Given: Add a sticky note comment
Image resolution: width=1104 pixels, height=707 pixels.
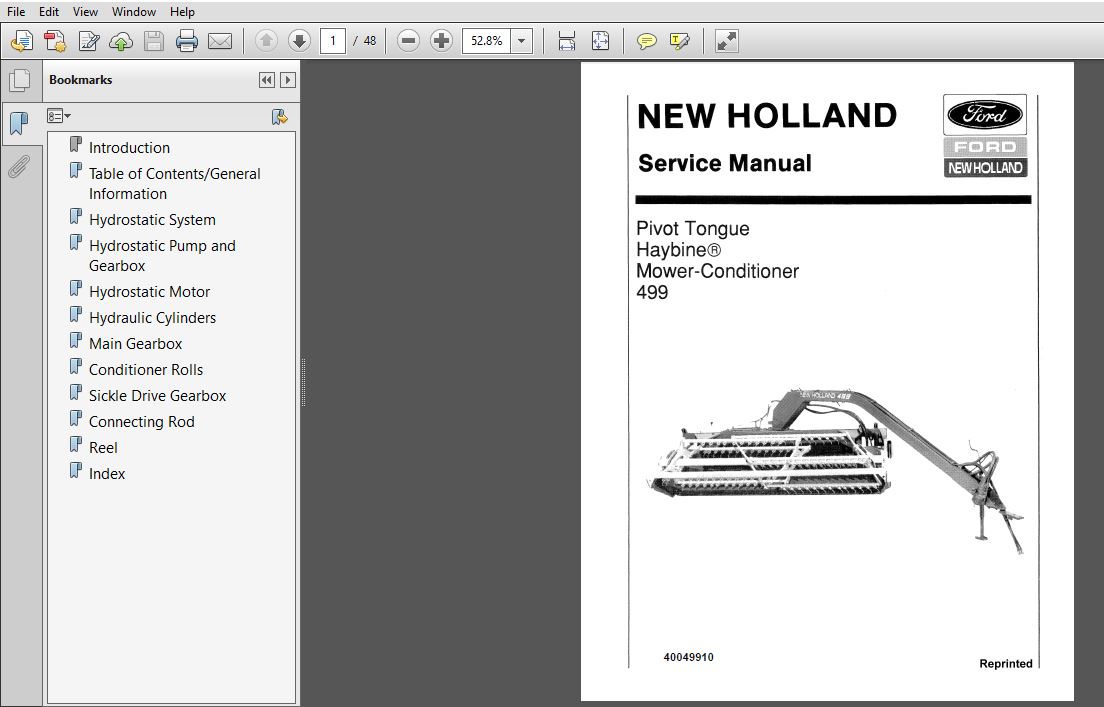Looking at the screenshot, I should coord(646,41).
